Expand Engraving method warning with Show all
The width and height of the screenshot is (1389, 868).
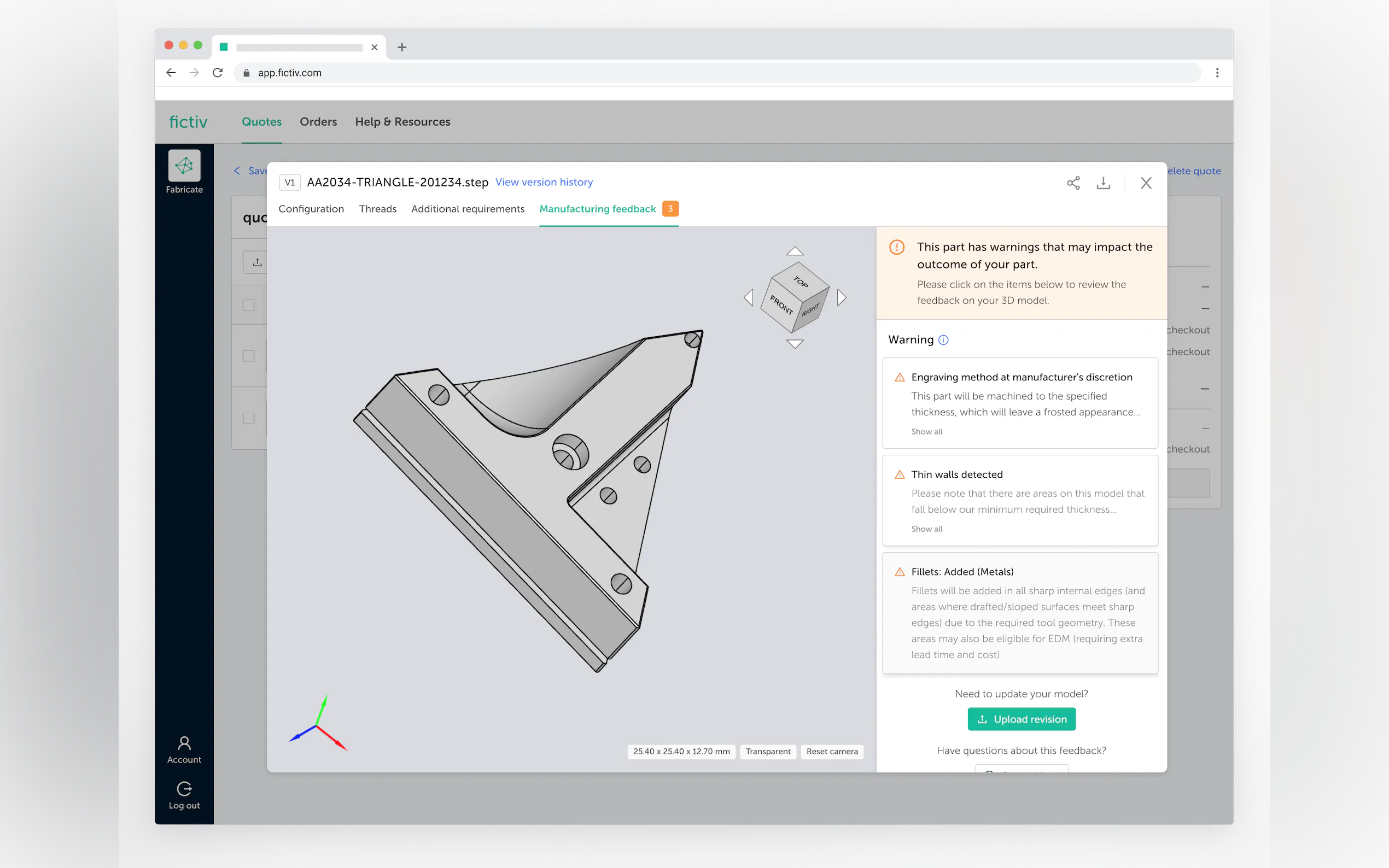coord(926,432)
